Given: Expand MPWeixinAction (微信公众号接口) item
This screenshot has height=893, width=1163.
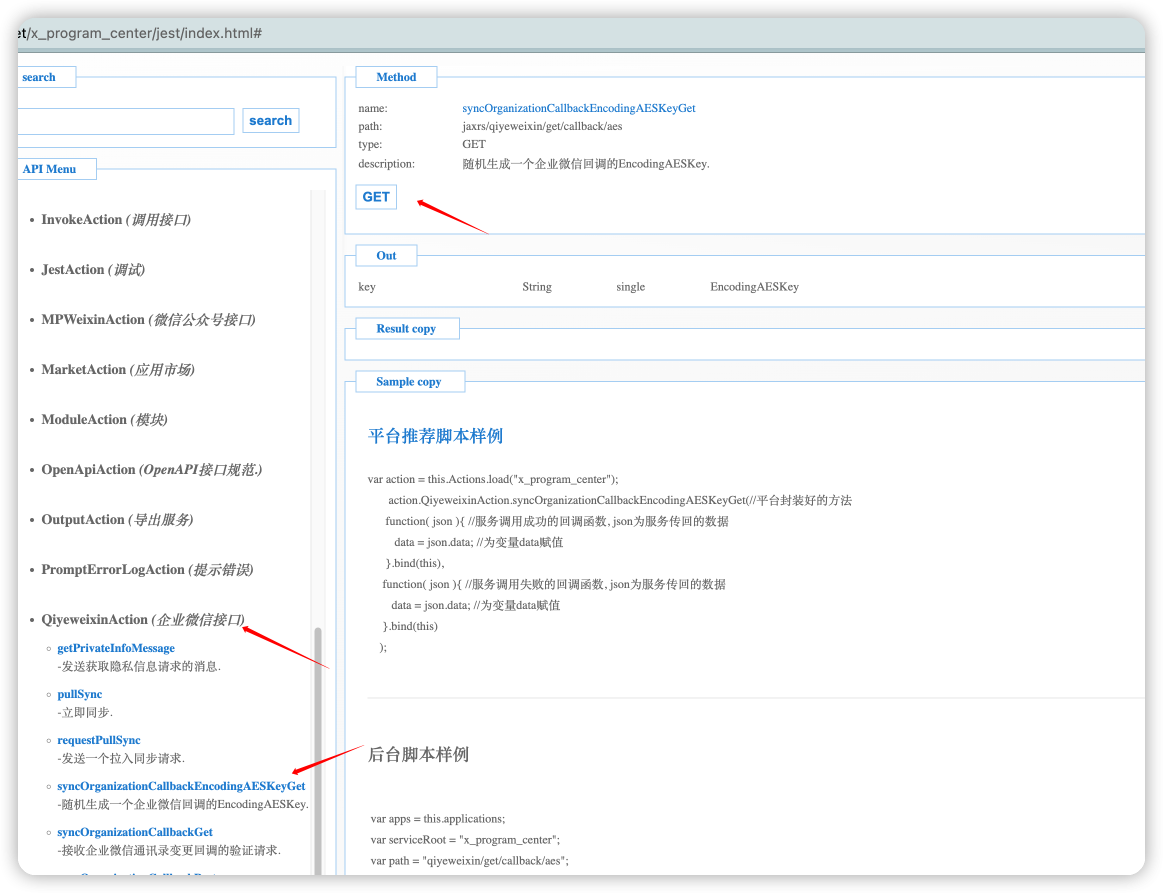Looking at the screenshot, I should pos(148,320).
